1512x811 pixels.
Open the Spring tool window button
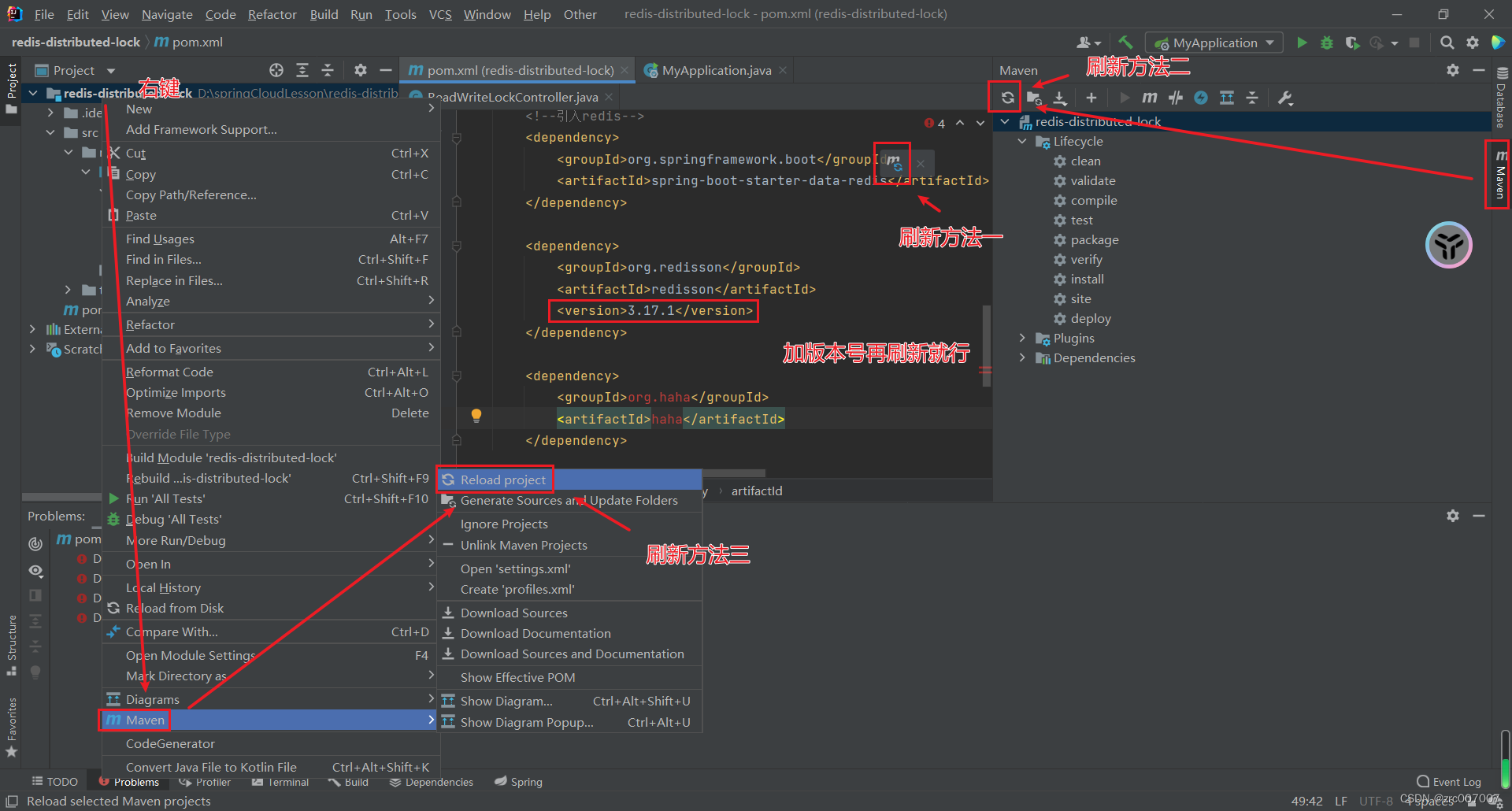click(518, 782)
